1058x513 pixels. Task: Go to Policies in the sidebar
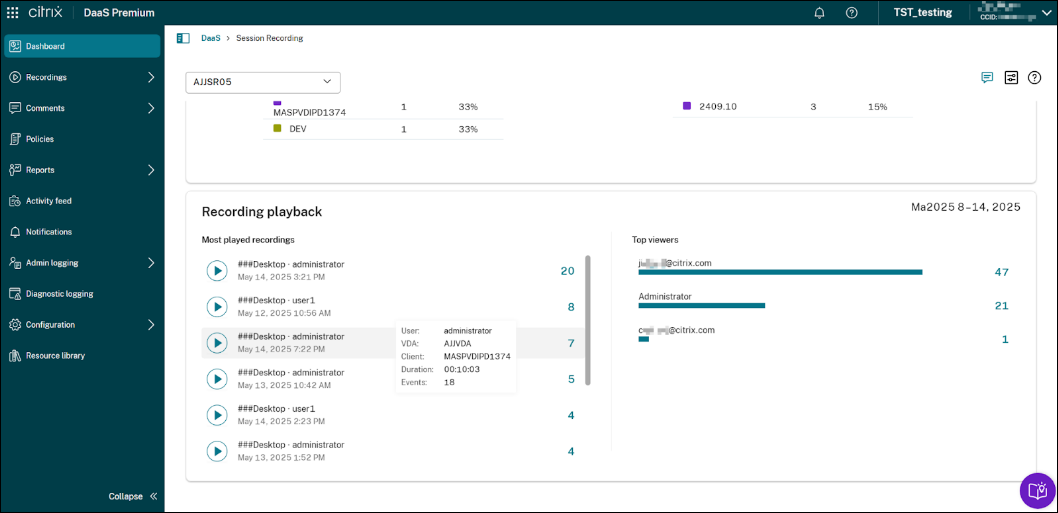click(40, 139)
